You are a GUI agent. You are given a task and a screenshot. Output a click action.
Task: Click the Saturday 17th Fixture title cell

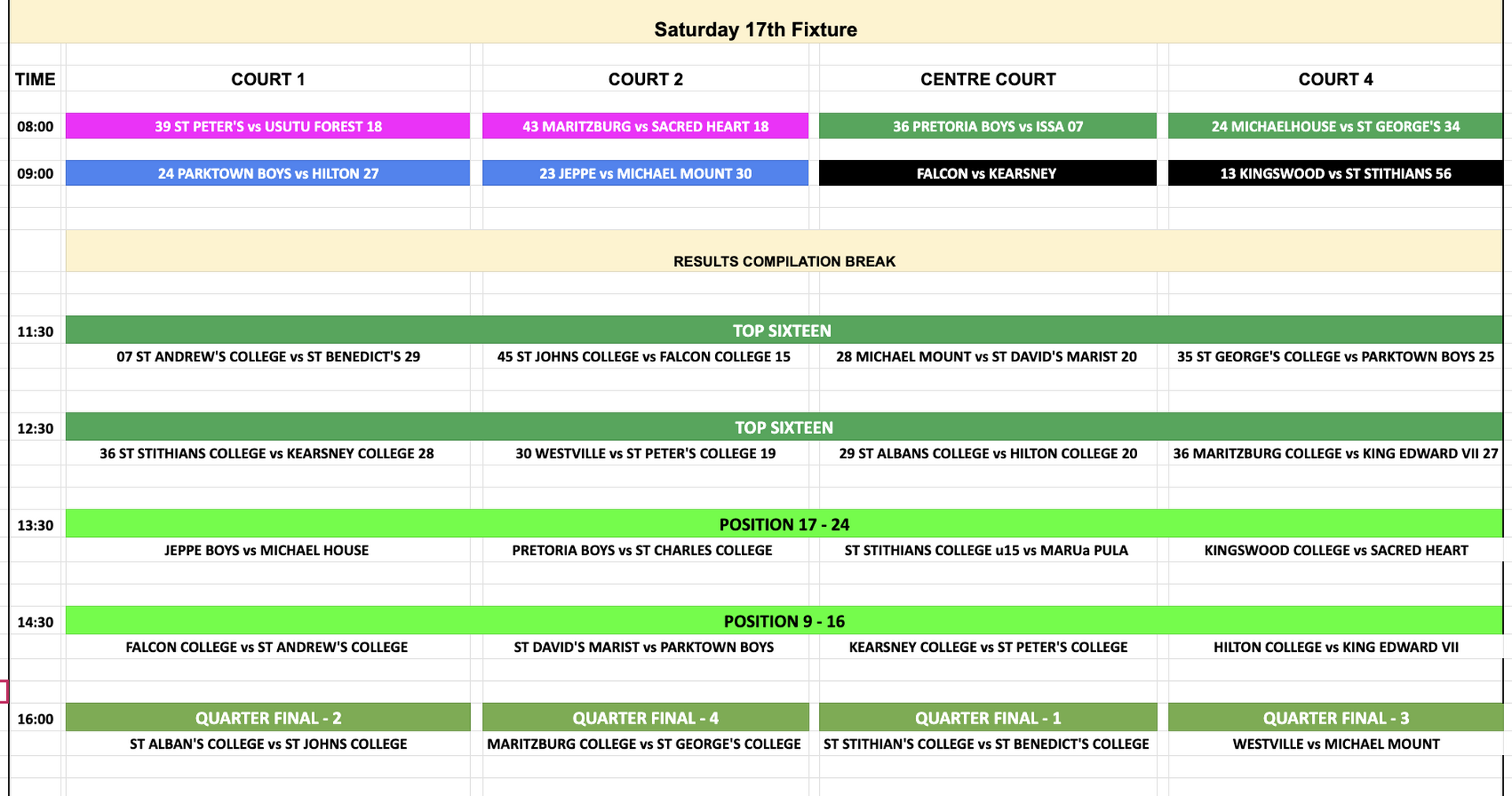[x=755, y=30]
